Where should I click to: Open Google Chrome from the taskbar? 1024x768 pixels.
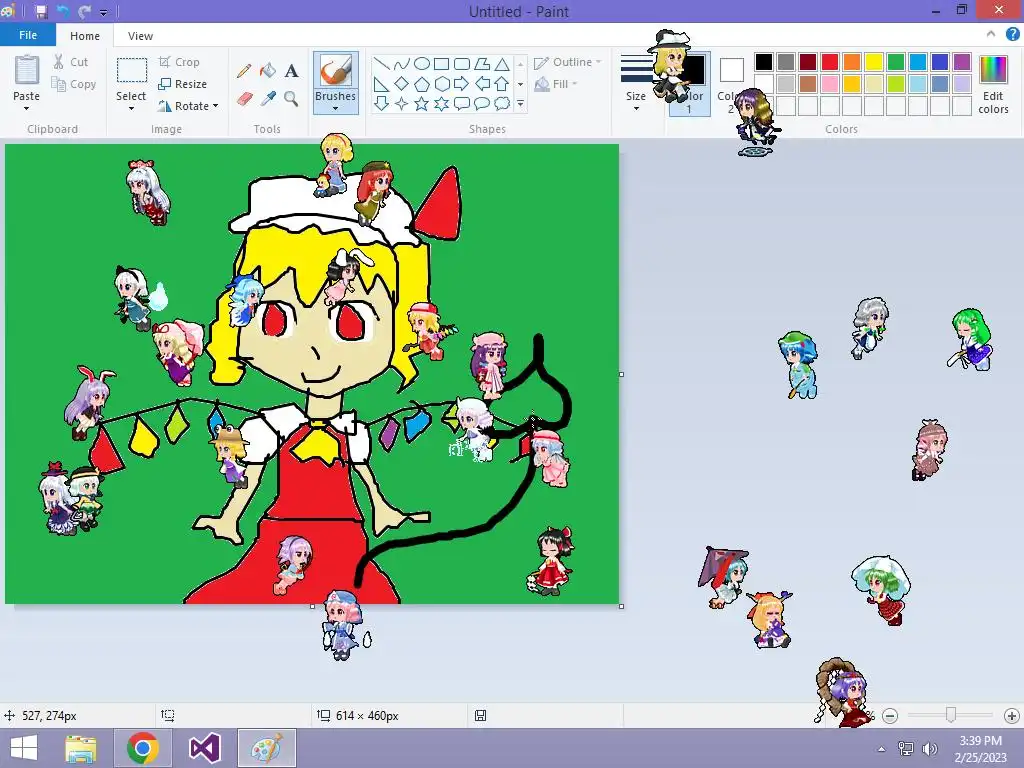click(142, 748)
